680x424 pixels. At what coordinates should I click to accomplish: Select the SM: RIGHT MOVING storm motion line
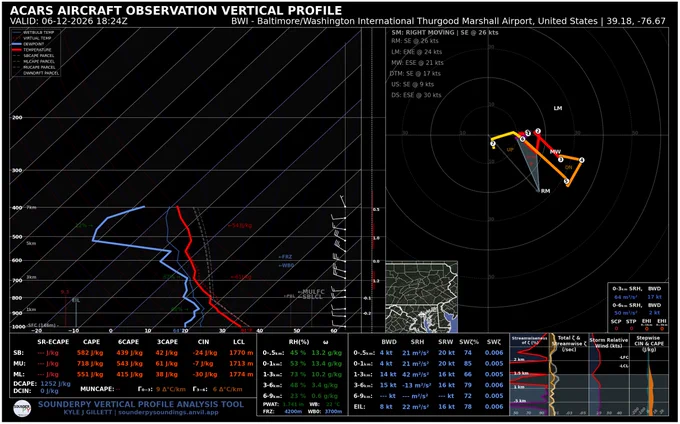(x=445, y=33)
